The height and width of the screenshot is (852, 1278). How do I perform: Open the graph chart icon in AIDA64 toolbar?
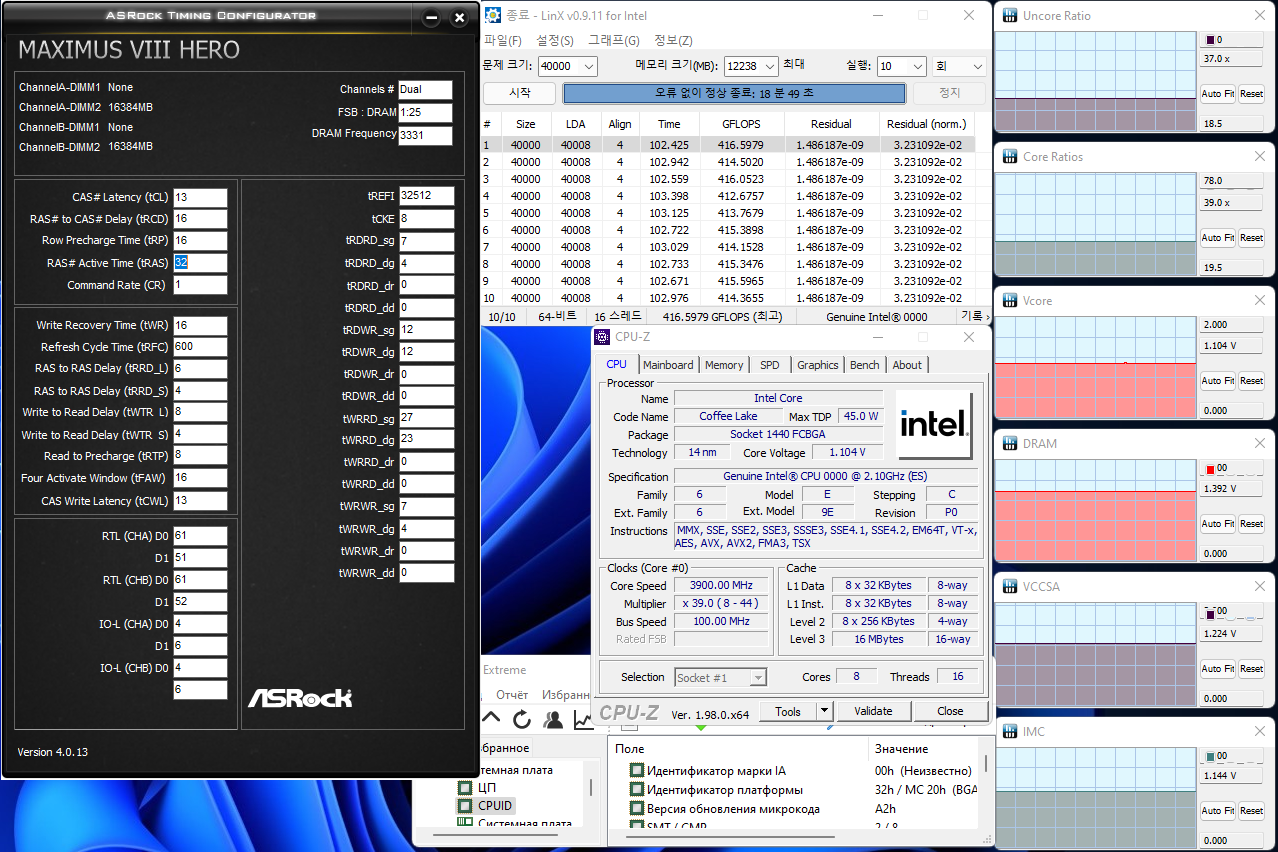pyautogui.click(x=582, y=719)
